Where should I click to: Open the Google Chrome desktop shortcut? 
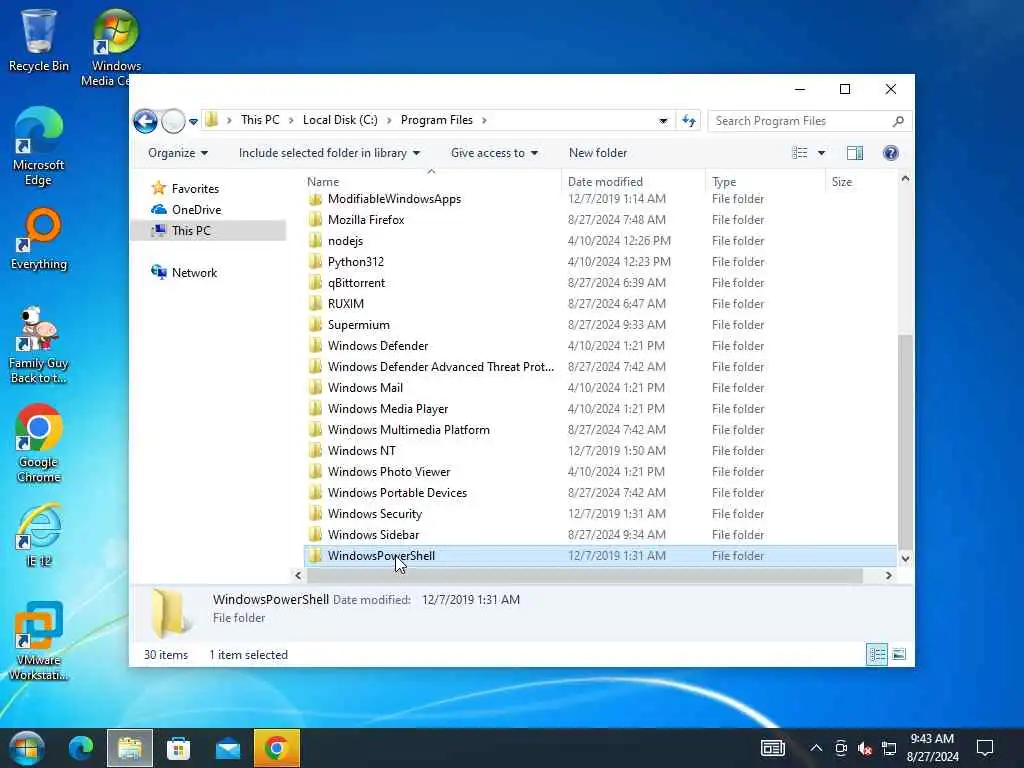point(39,444)
